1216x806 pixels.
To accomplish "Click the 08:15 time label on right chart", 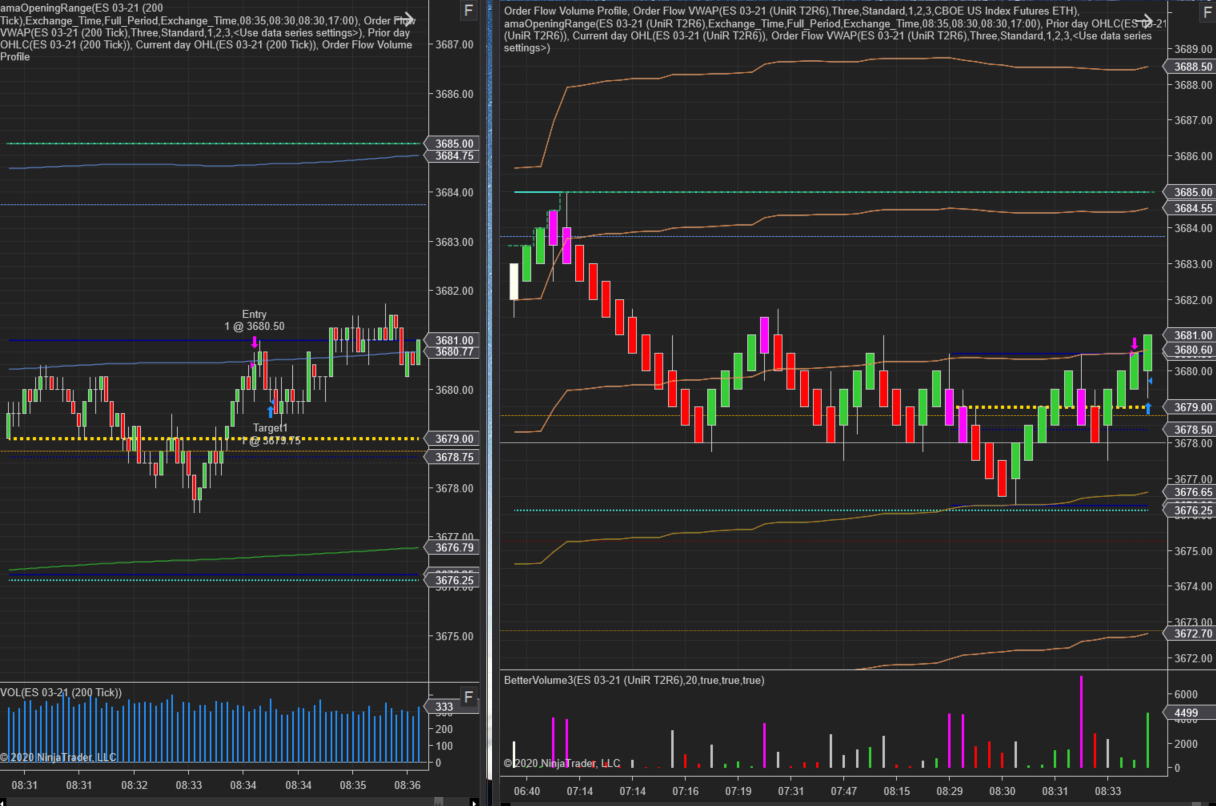I will (897, 791).
